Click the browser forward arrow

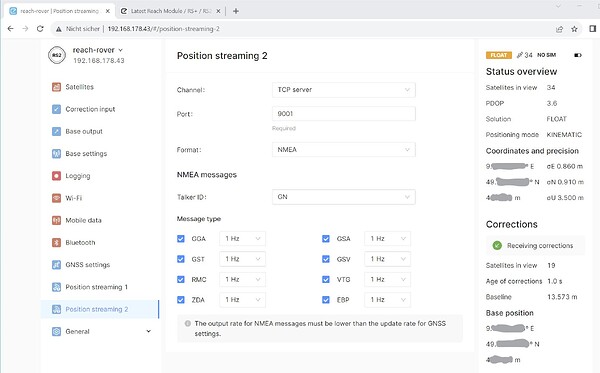[x=25, y=29]
